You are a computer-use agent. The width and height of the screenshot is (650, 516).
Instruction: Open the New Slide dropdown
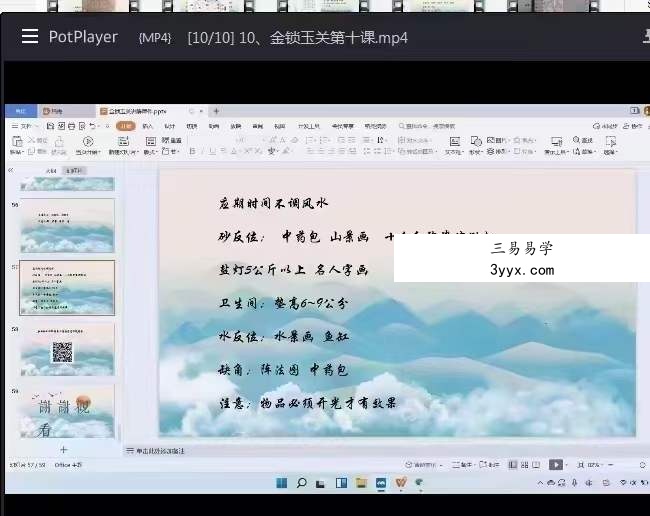point(123,152)
